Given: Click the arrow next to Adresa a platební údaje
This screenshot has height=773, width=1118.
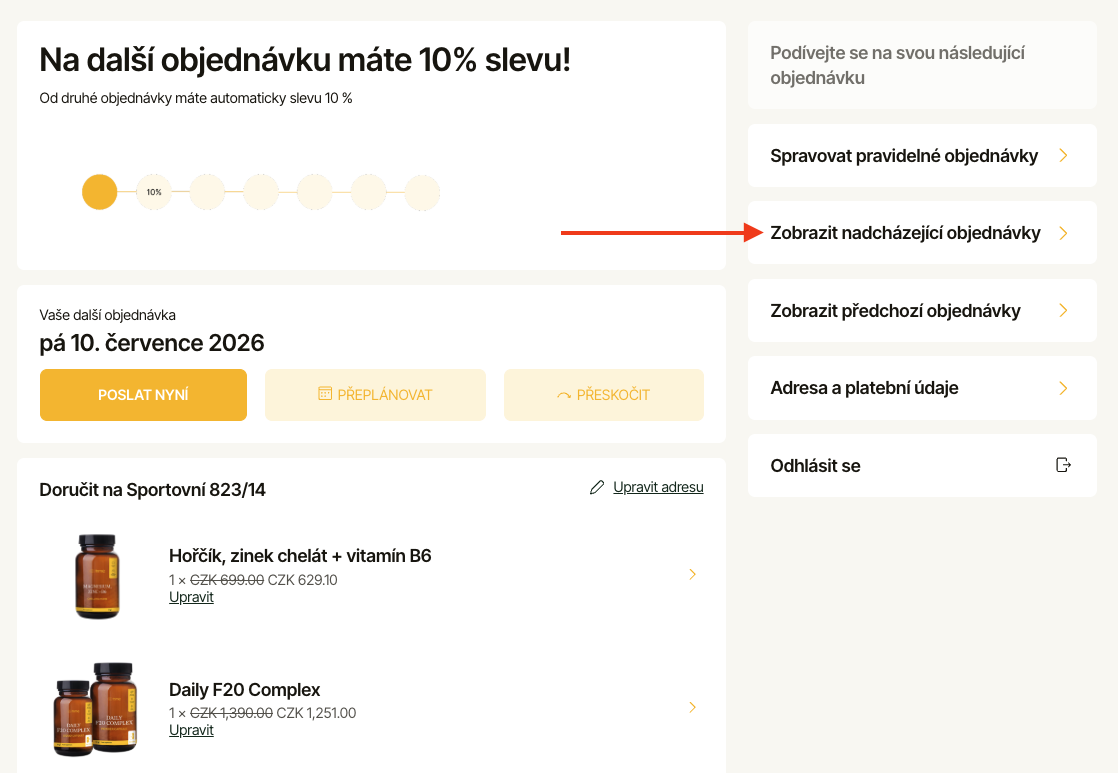Looking at the screenshot, I should tap(1063, 388).
